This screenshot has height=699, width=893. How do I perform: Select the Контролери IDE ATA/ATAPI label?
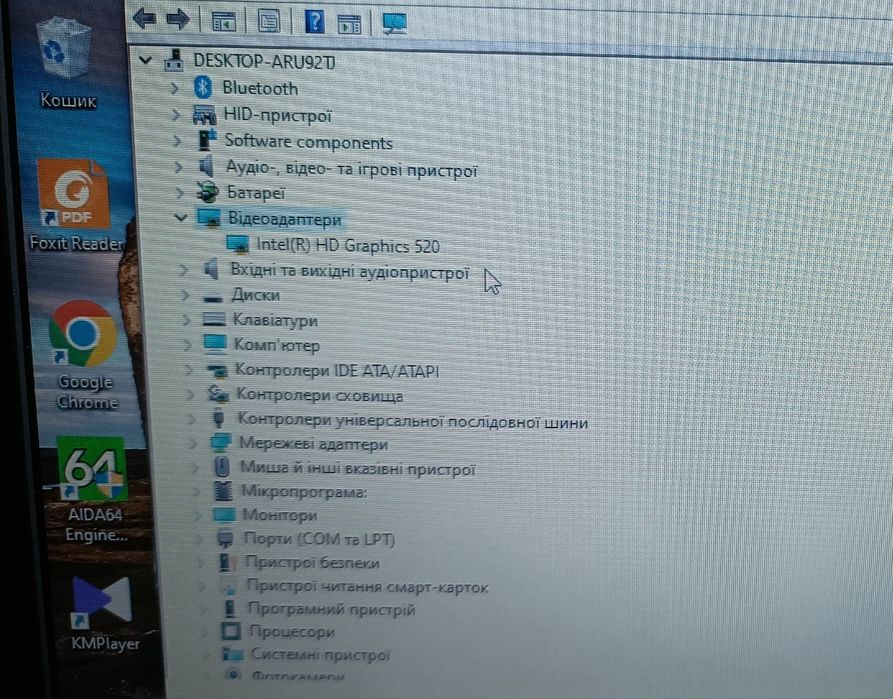point(337,371)
